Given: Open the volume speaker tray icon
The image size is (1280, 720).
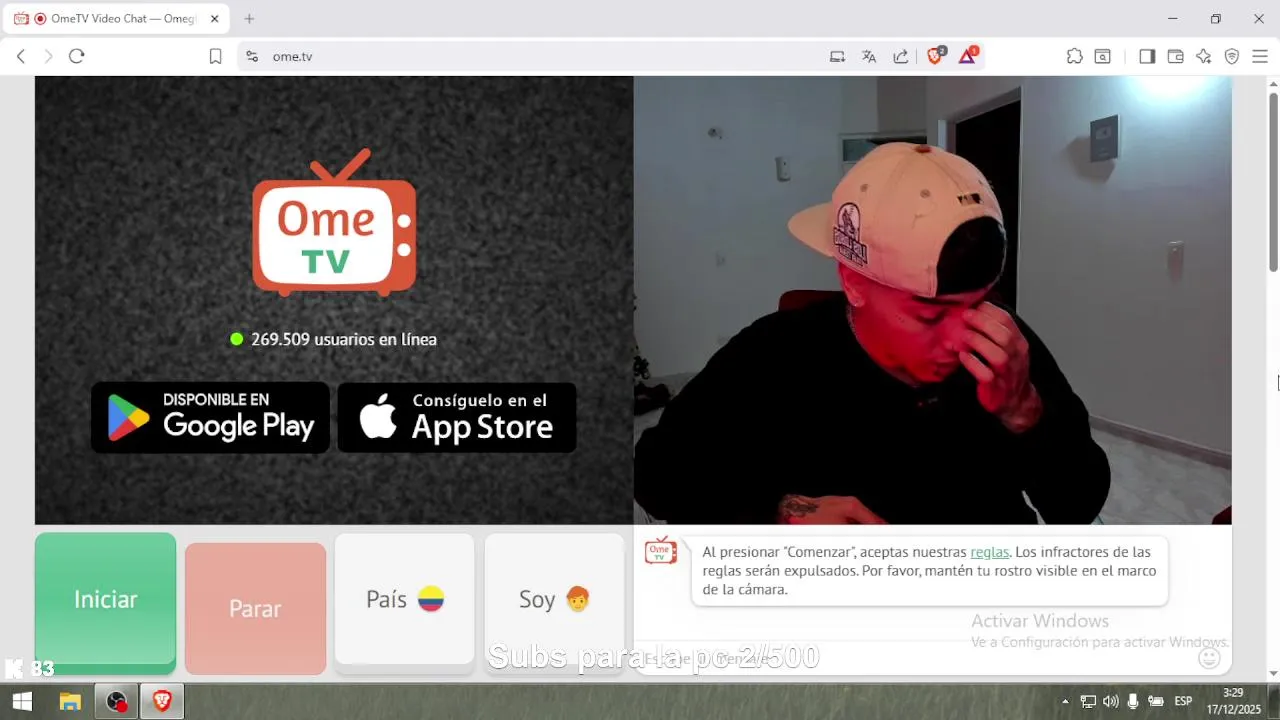Looking at the screenshot, I should point(1111,701).
